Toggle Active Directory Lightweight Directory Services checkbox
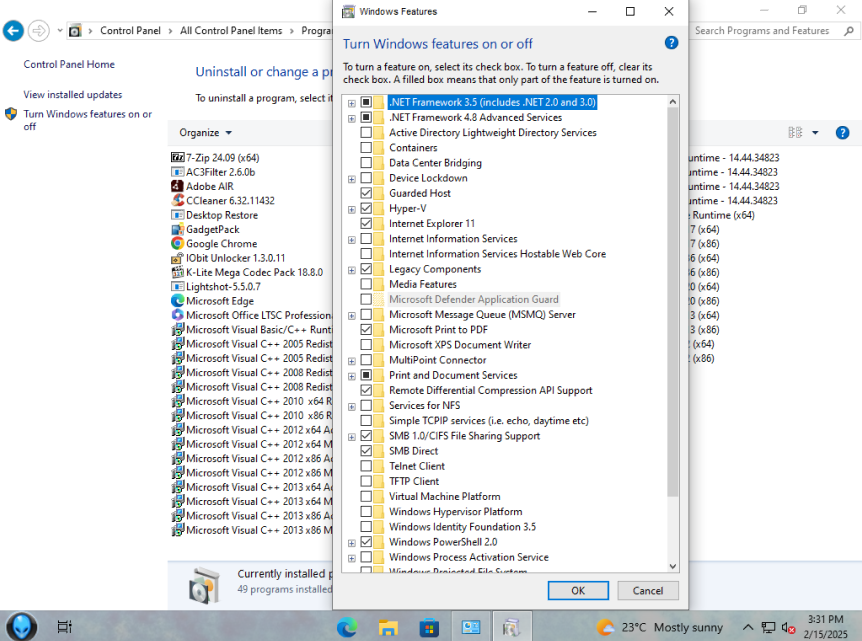 click(366, 132)
